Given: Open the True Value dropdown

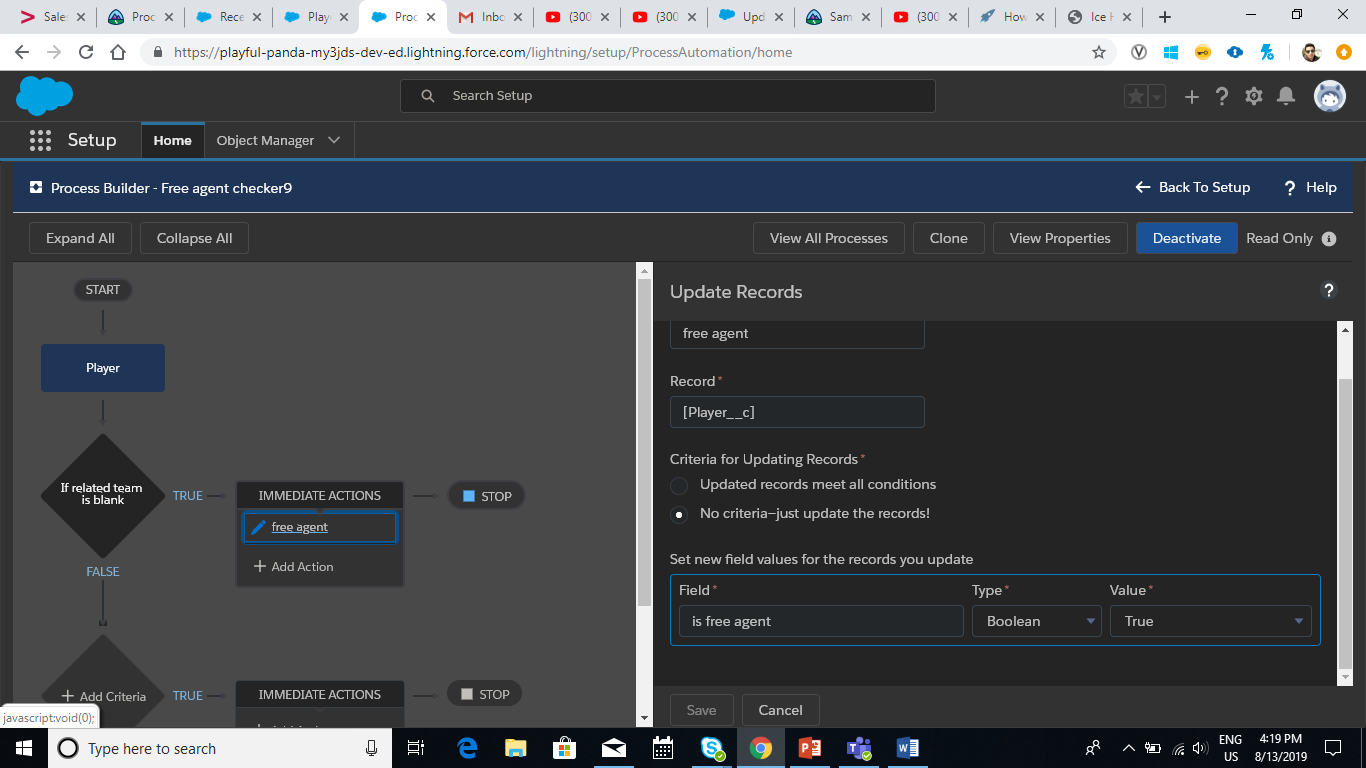Looking at the screenshot, I should (1210, 621).
